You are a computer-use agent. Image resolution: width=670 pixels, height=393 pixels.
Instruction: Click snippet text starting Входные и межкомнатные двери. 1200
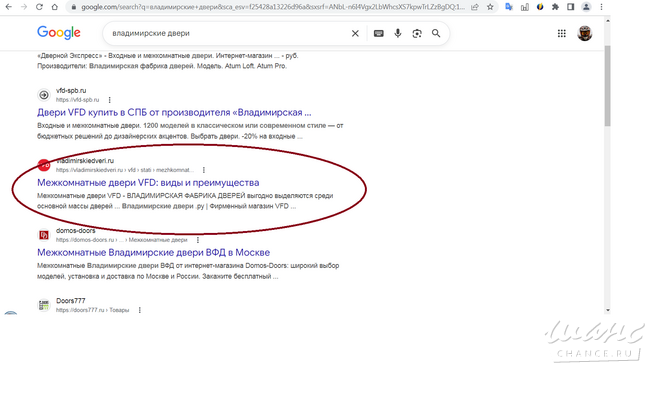[x=190, y=131]
